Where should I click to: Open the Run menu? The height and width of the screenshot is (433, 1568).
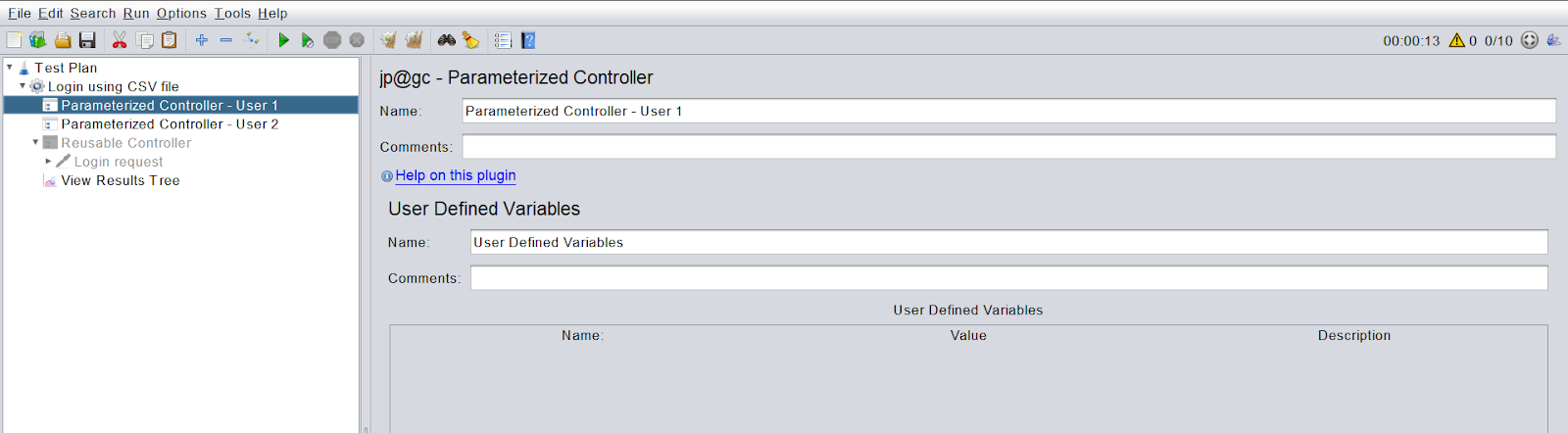tap(136, 13)
